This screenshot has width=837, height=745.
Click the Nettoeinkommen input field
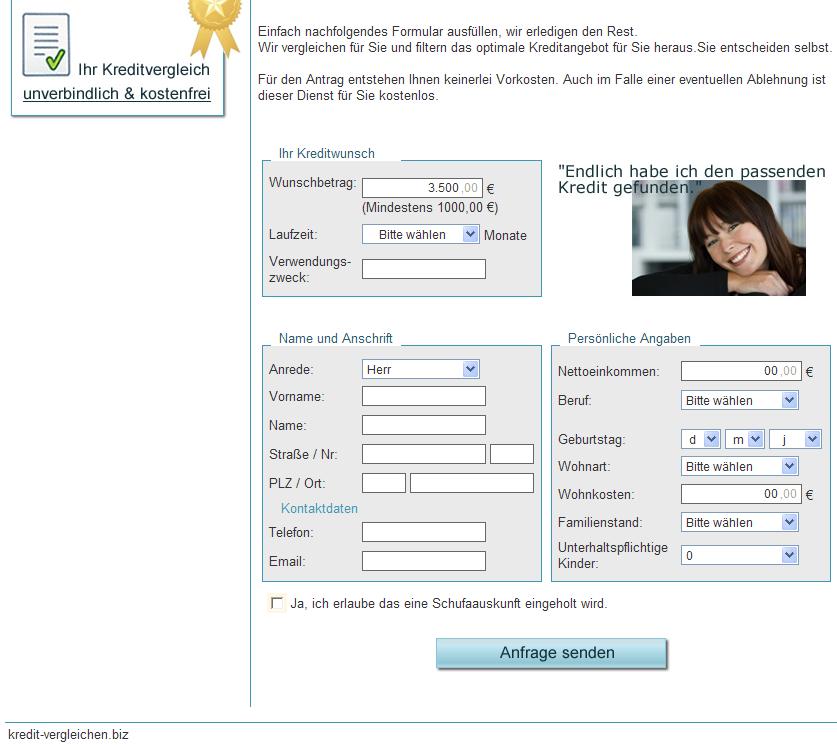[740, 371]
